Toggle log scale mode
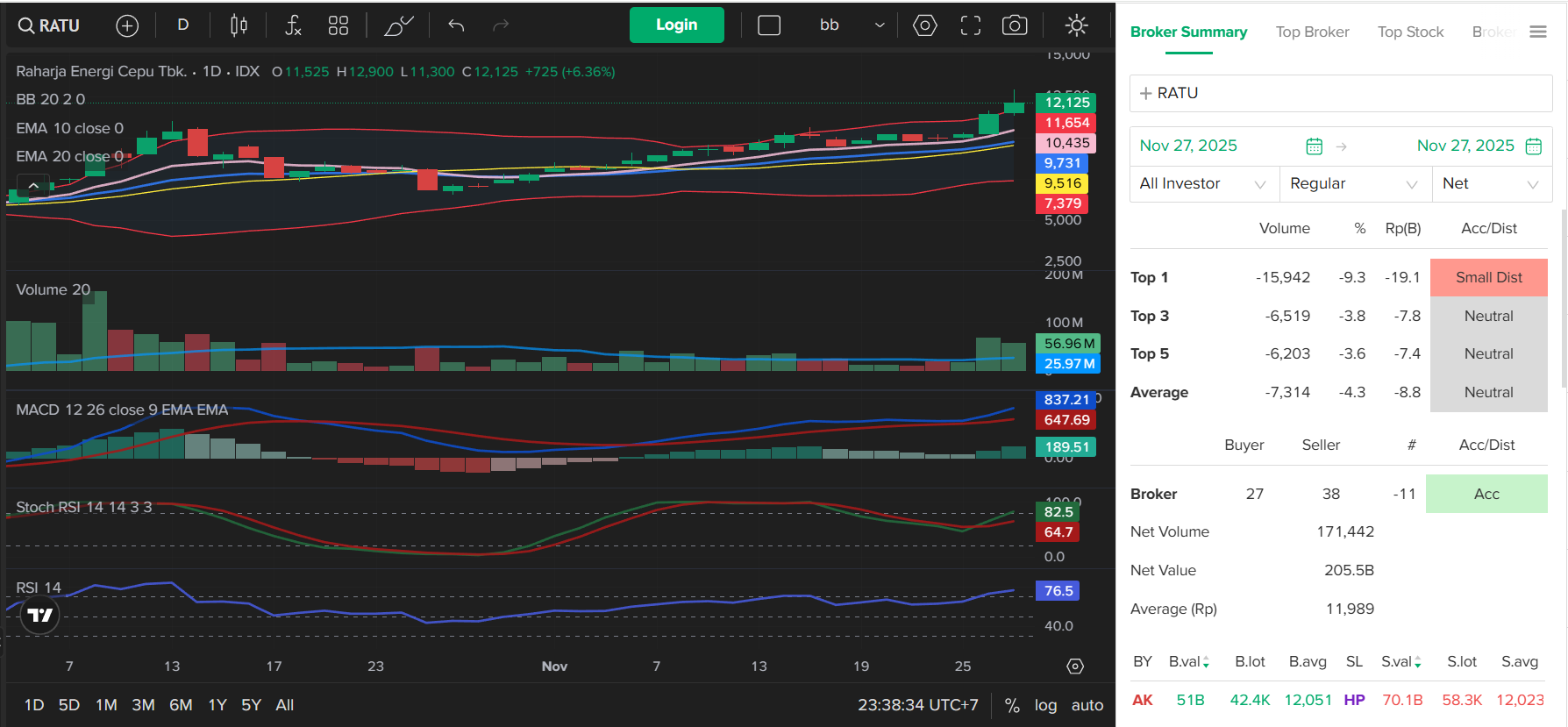This screenshot has width=1568, height=727. point(1045,705)
